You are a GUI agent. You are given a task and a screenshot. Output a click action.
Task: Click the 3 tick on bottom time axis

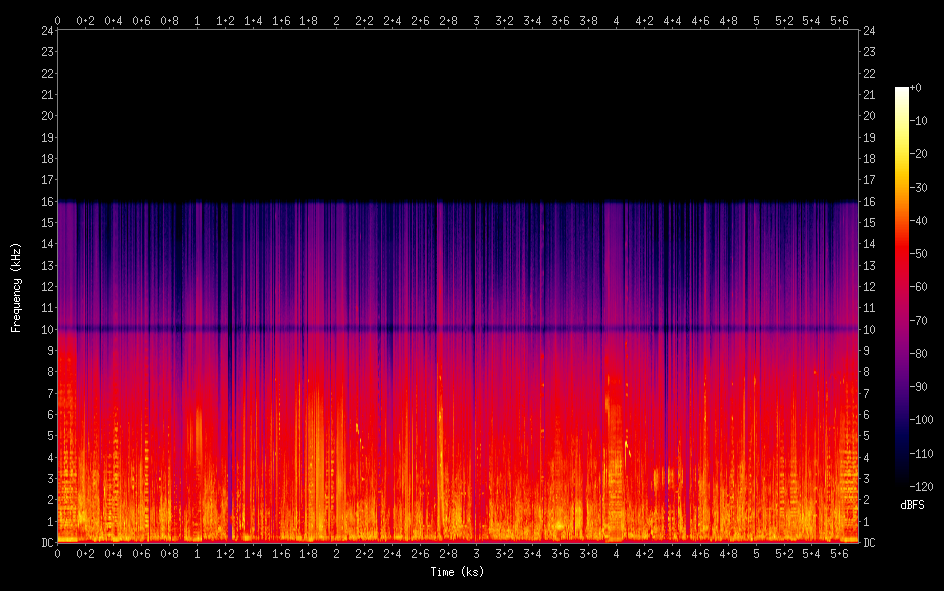coord(476,553)
